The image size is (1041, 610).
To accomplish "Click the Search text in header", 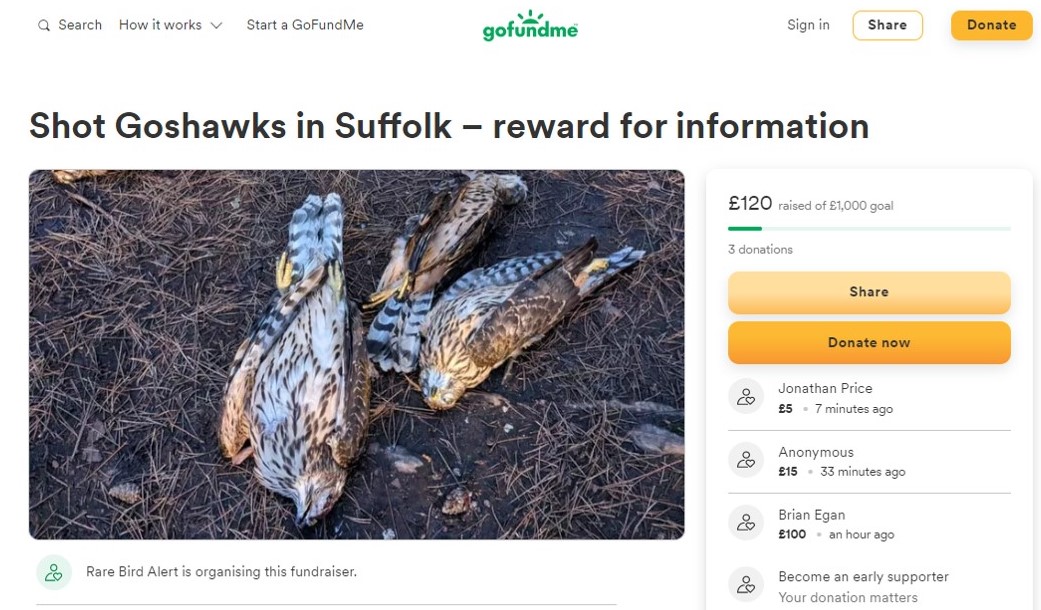I will pos(80,25).
